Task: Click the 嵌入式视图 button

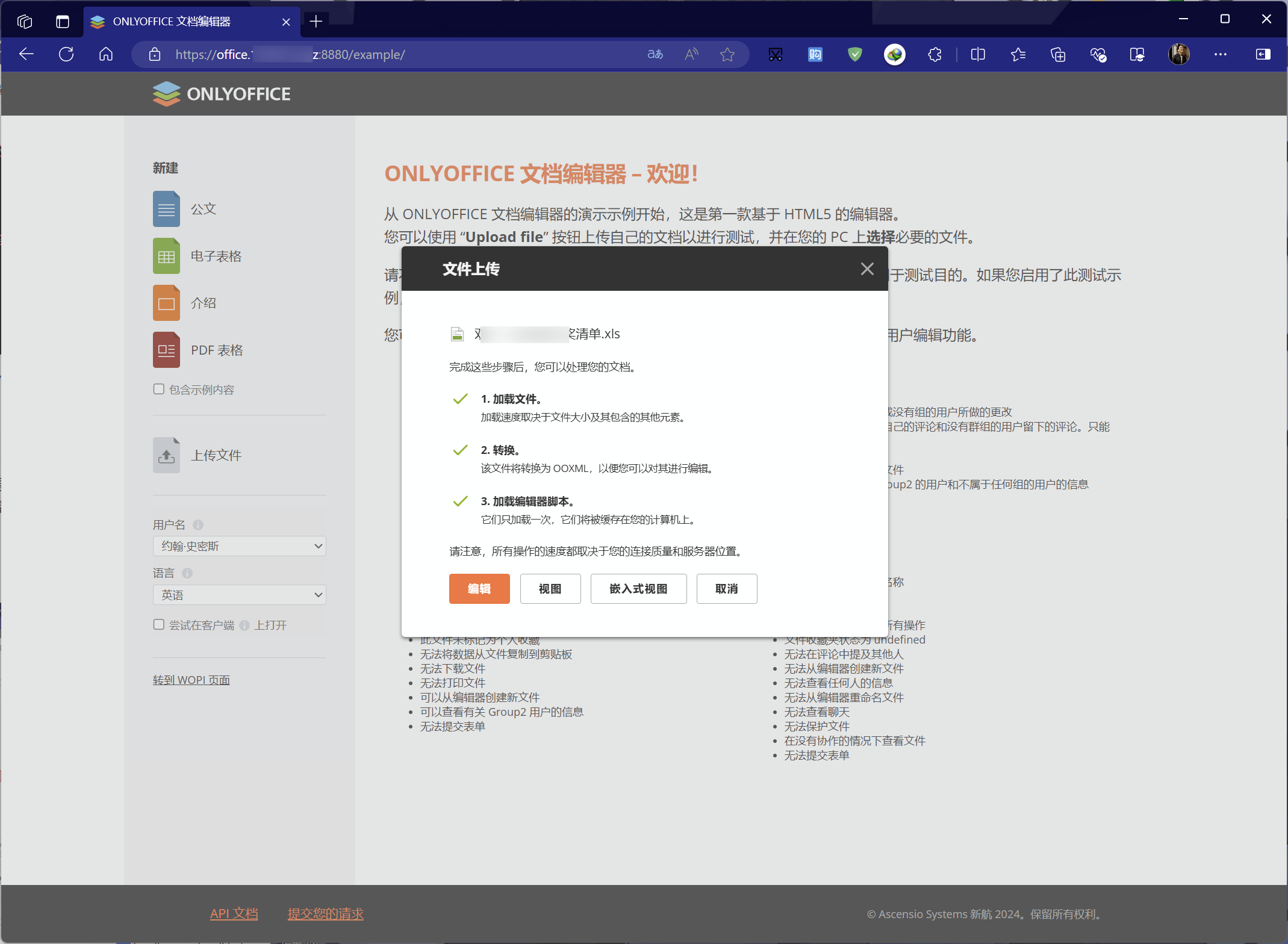Action: point(638,588)
